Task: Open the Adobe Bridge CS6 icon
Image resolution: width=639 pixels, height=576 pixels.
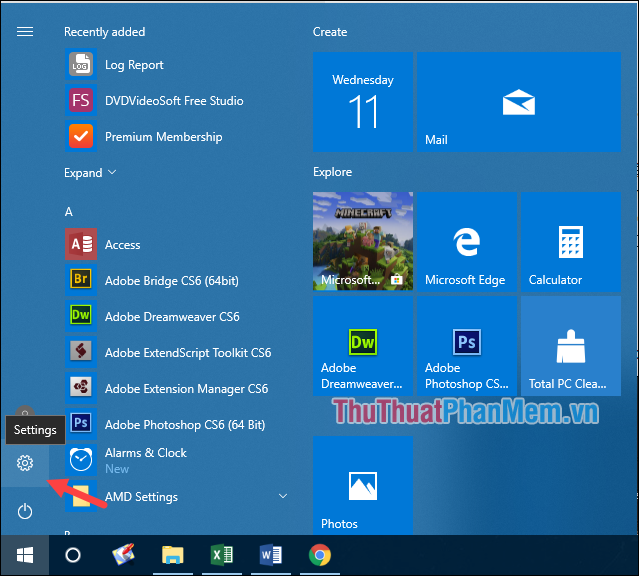Action: pos(81,280)
